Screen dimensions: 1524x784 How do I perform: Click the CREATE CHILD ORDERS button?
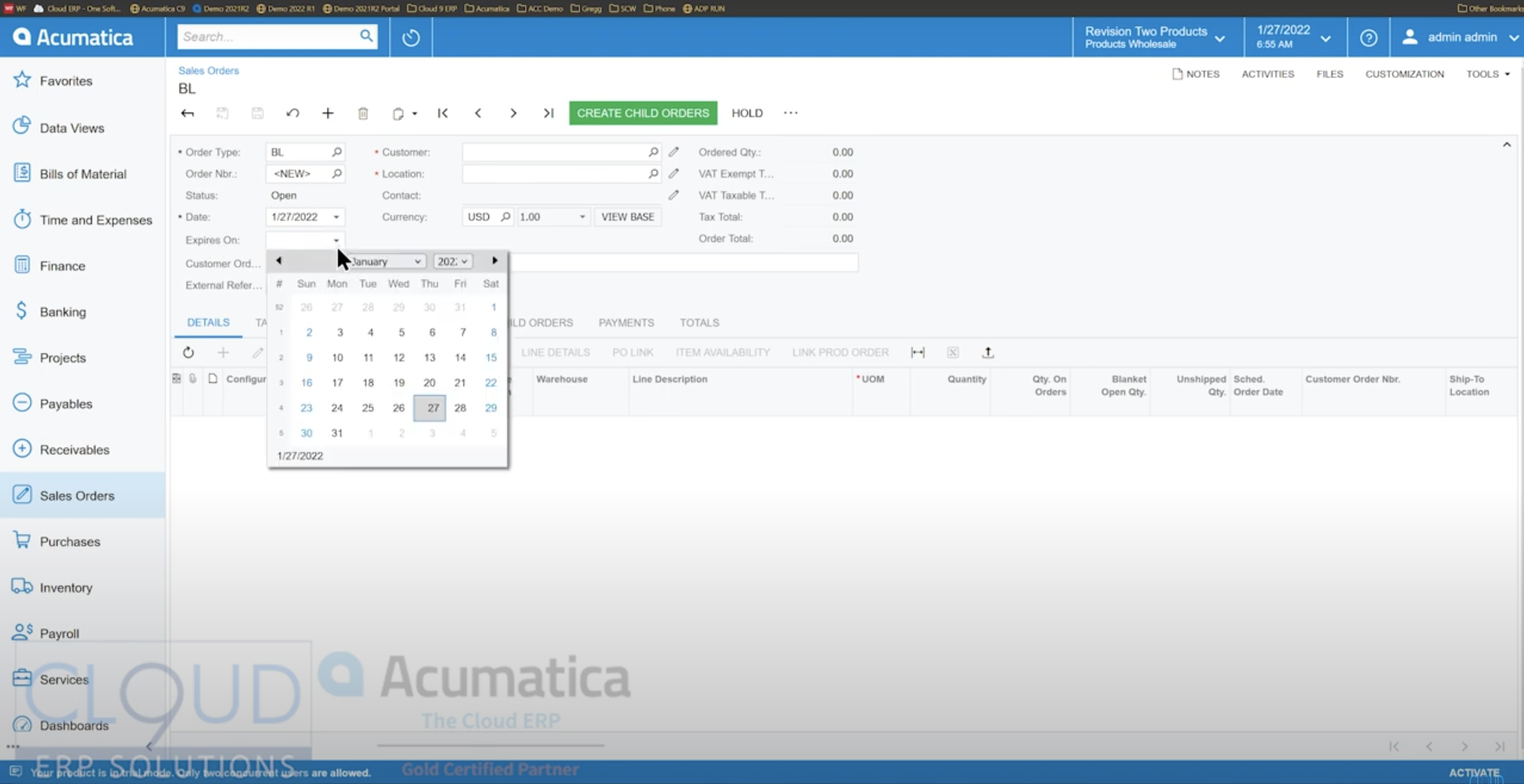pos(642,113)
